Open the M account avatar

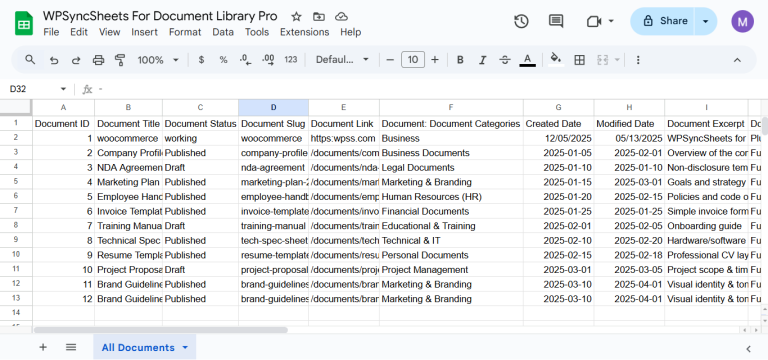[742, 21]
